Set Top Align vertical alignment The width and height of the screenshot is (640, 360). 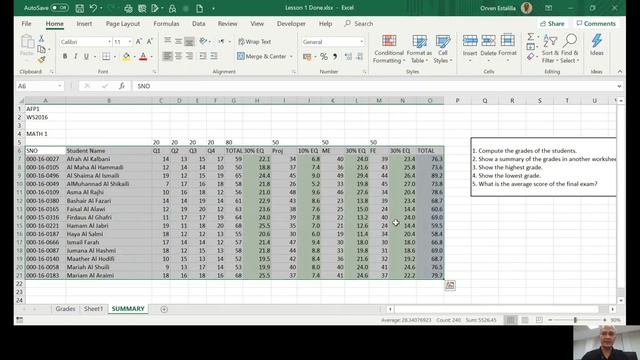click(167, 41)
